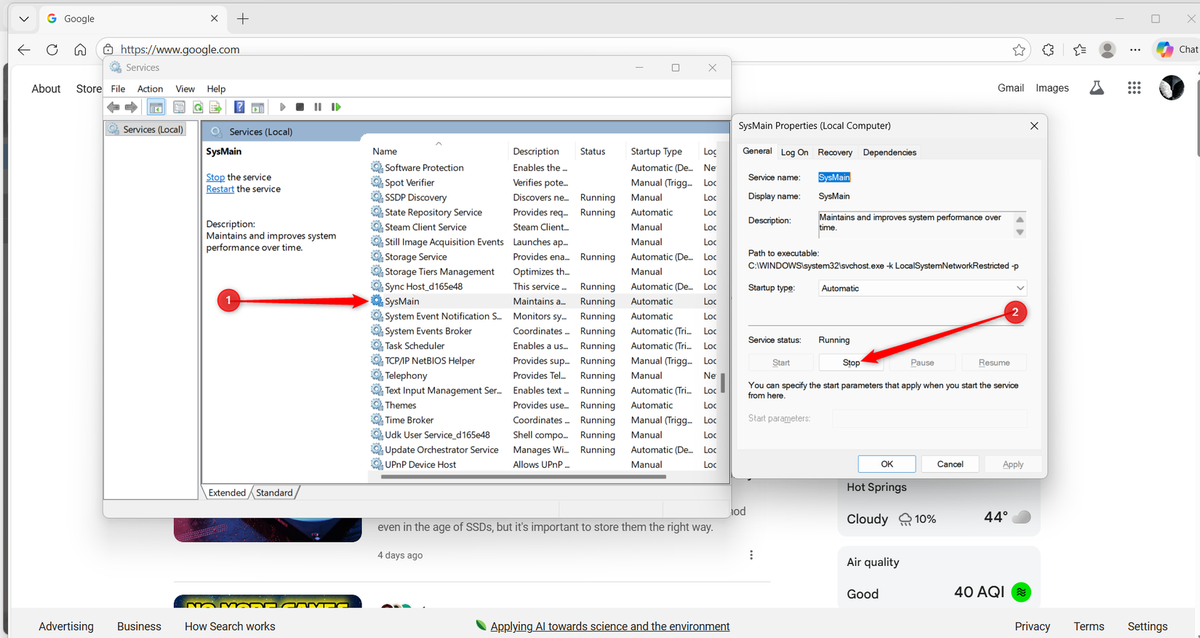Switch to the Recovery tab
The height and width of the screenshot is (638, 1200).
835,152
